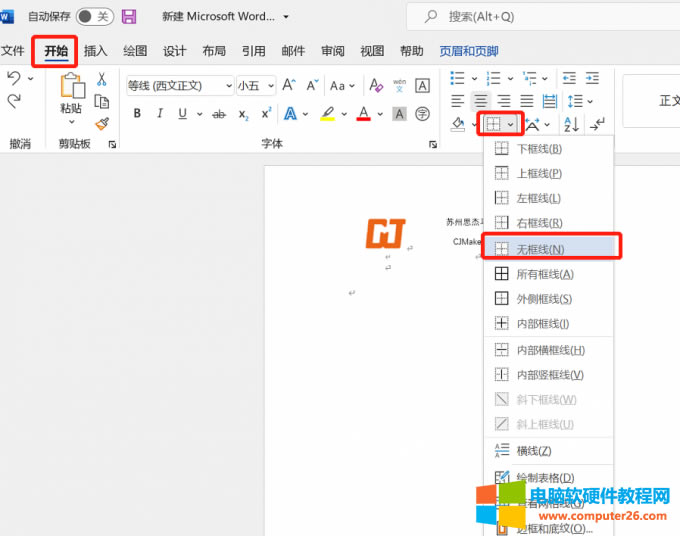Click the Sort A-Z icon
This screenshot has height=536, width=680.
(571, 124)
